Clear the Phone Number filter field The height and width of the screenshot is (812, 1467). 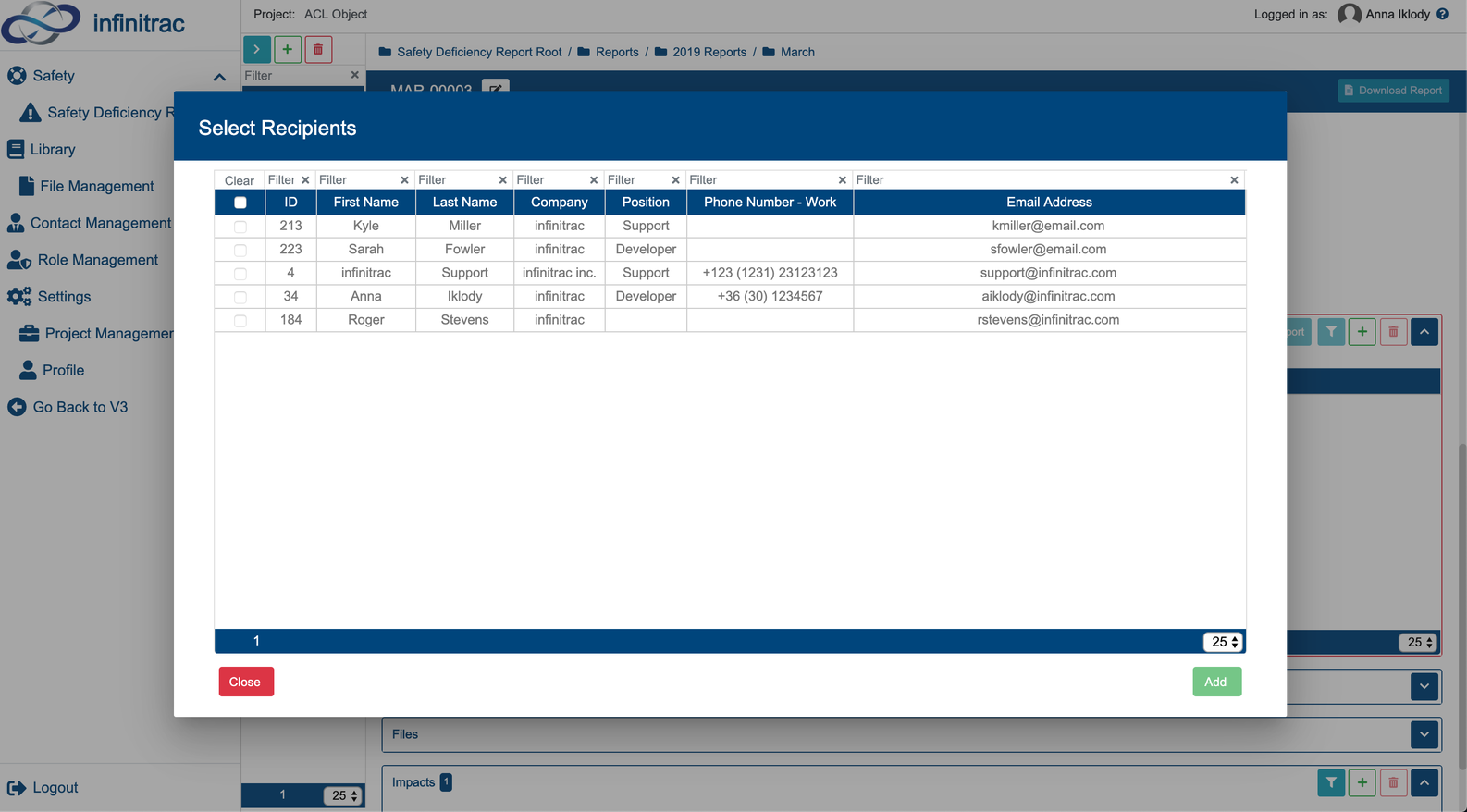(843, 180)
